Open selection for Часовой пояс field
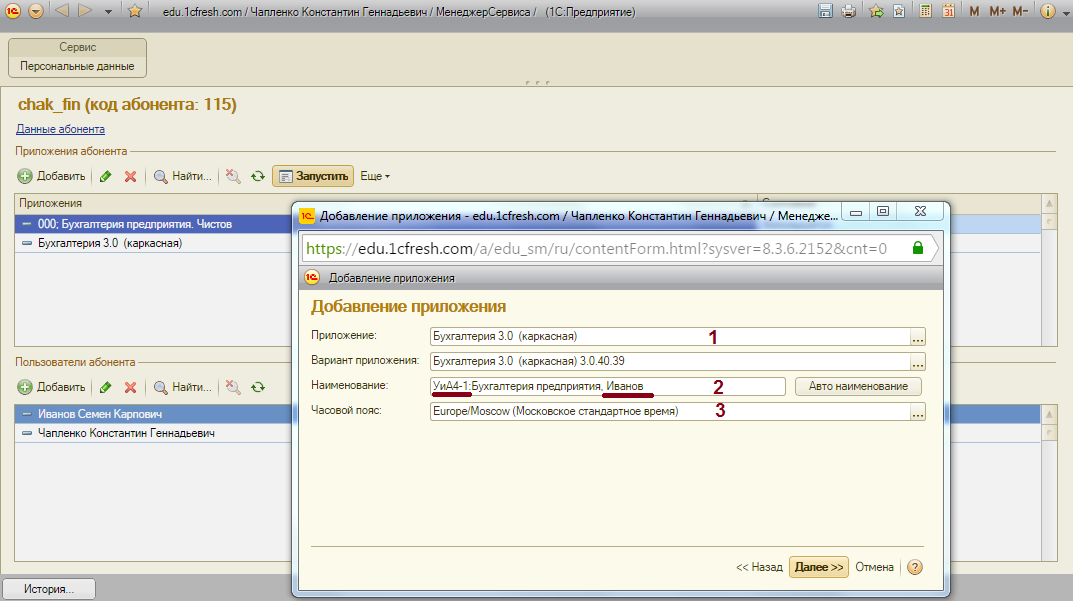The image size is (1073, 601). pyautogui.click(x=918, y=412)
